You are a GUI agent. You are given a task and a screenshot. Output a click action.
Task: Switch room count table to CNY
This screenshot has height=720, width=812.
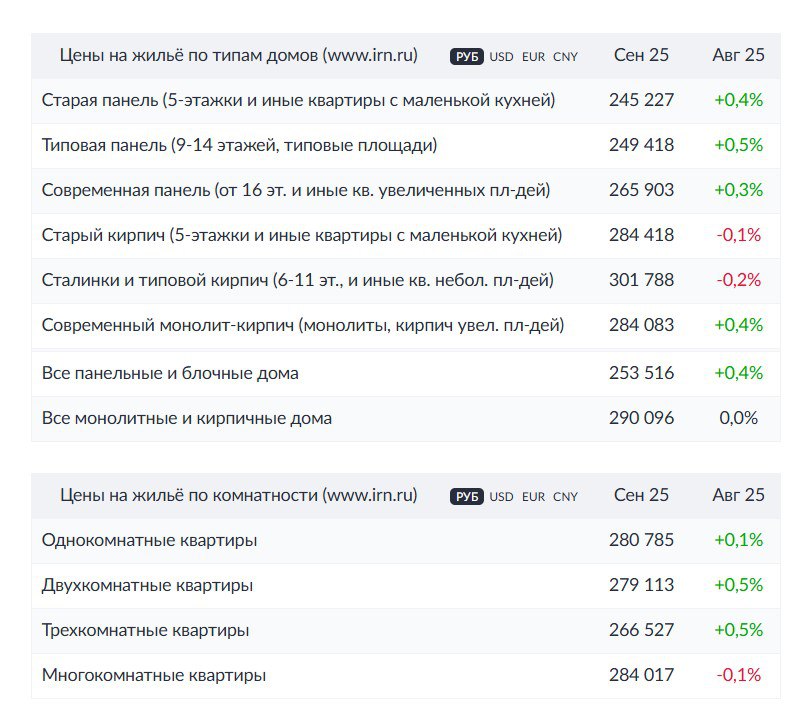[x=566, y=497]
